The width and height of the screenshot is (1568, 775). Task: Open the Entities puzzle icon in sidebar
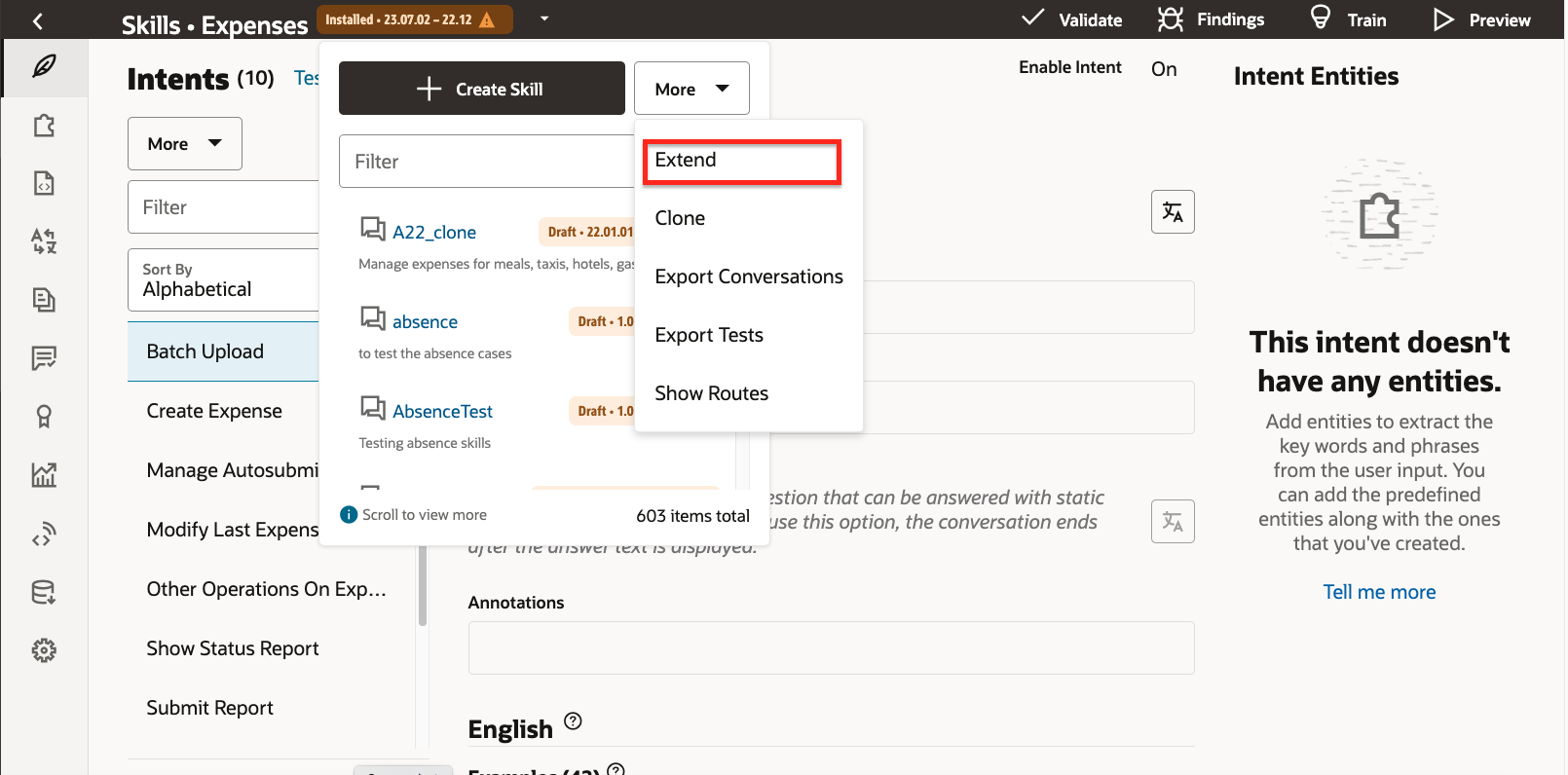[44, 126]
